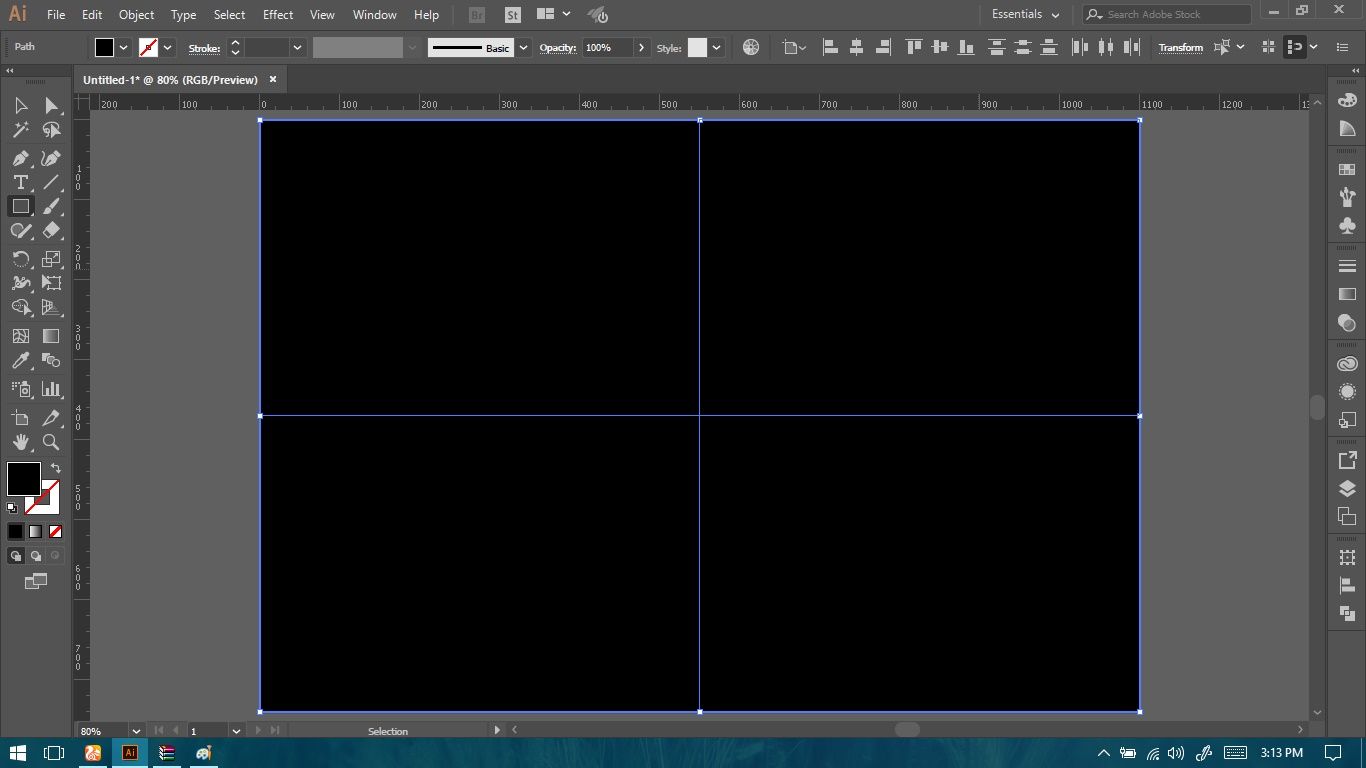Select the Line Segment tool

pyautogui.click(x=51, y=182)
